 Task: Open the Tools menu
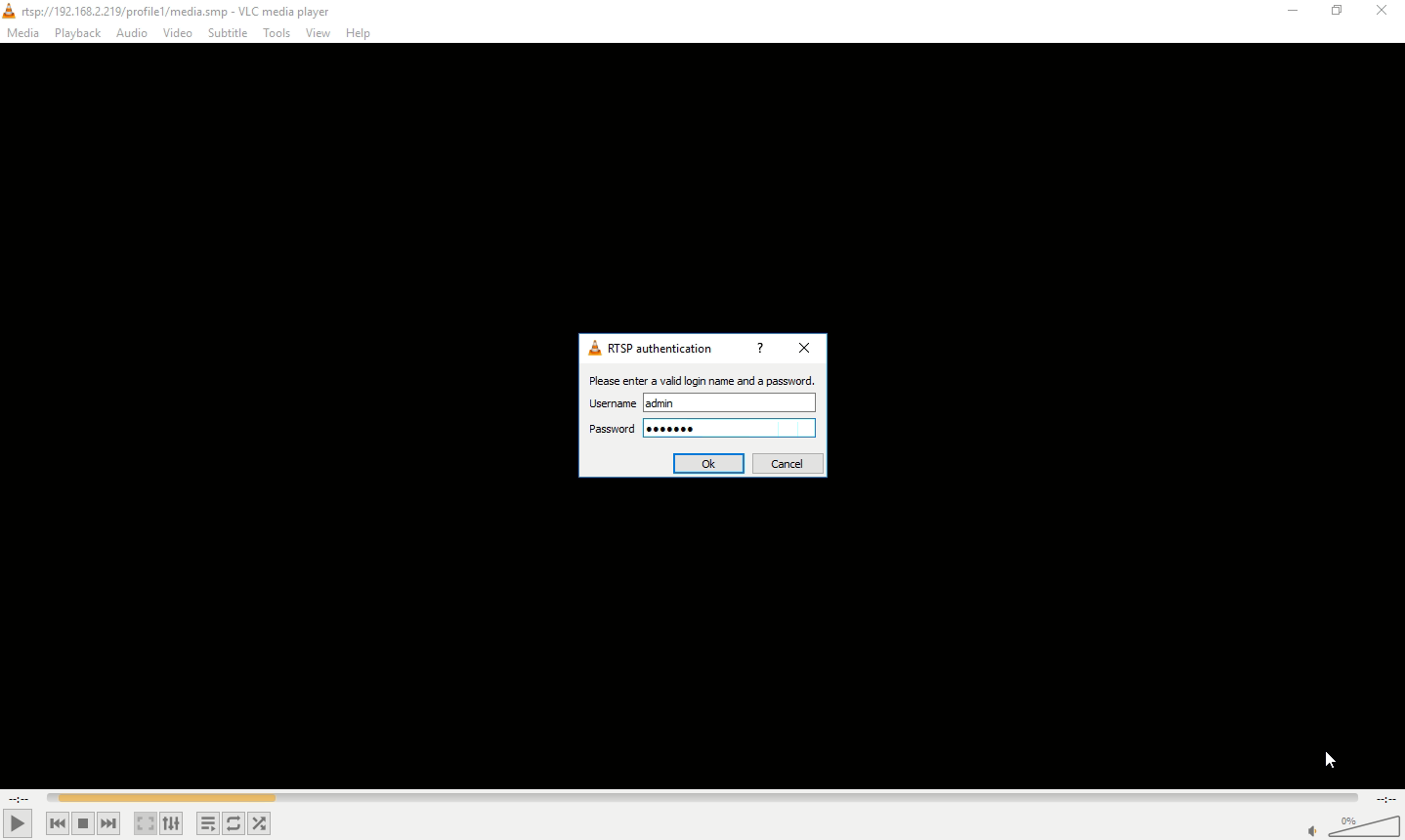(x=277, y=33)
